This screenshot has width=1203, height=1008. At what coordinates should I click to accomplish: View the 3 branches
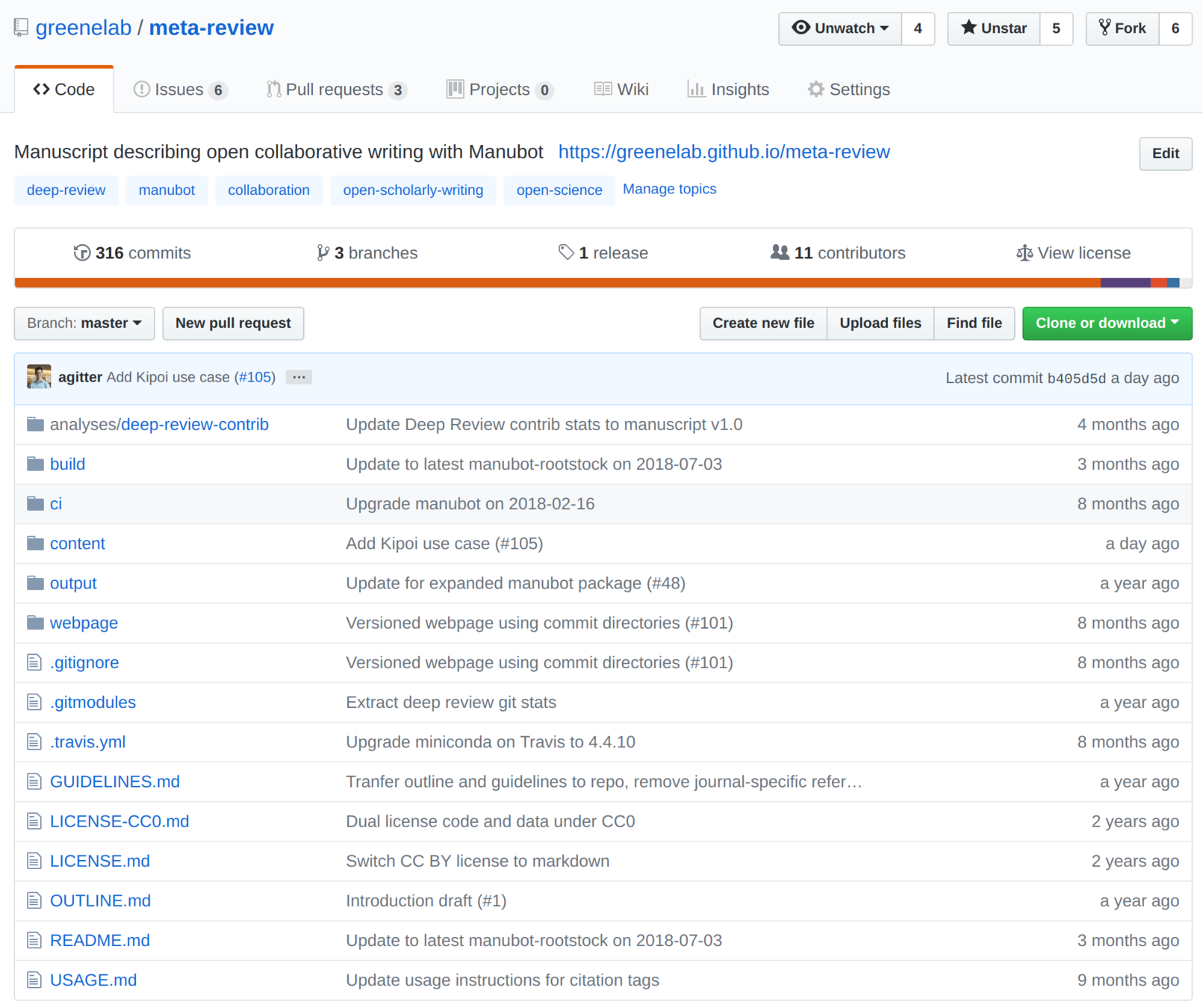click(367, 253)
